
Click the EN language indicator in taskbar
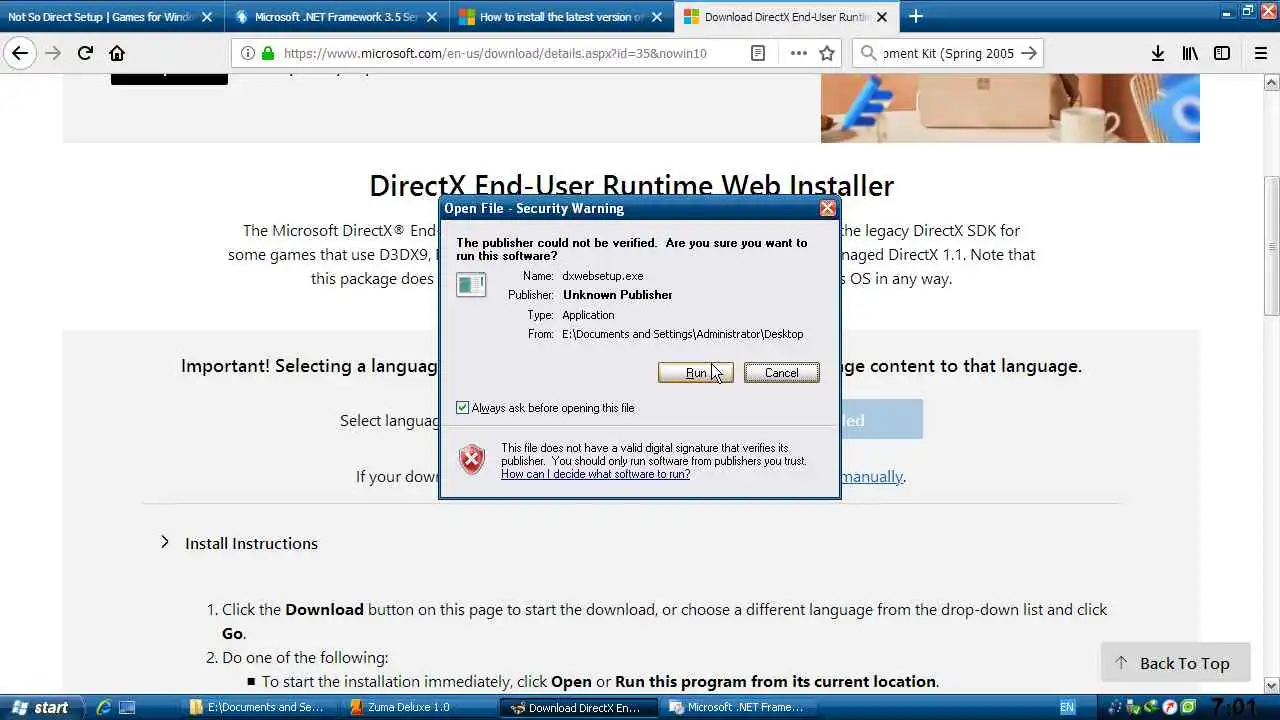(x=1067, y=708)
